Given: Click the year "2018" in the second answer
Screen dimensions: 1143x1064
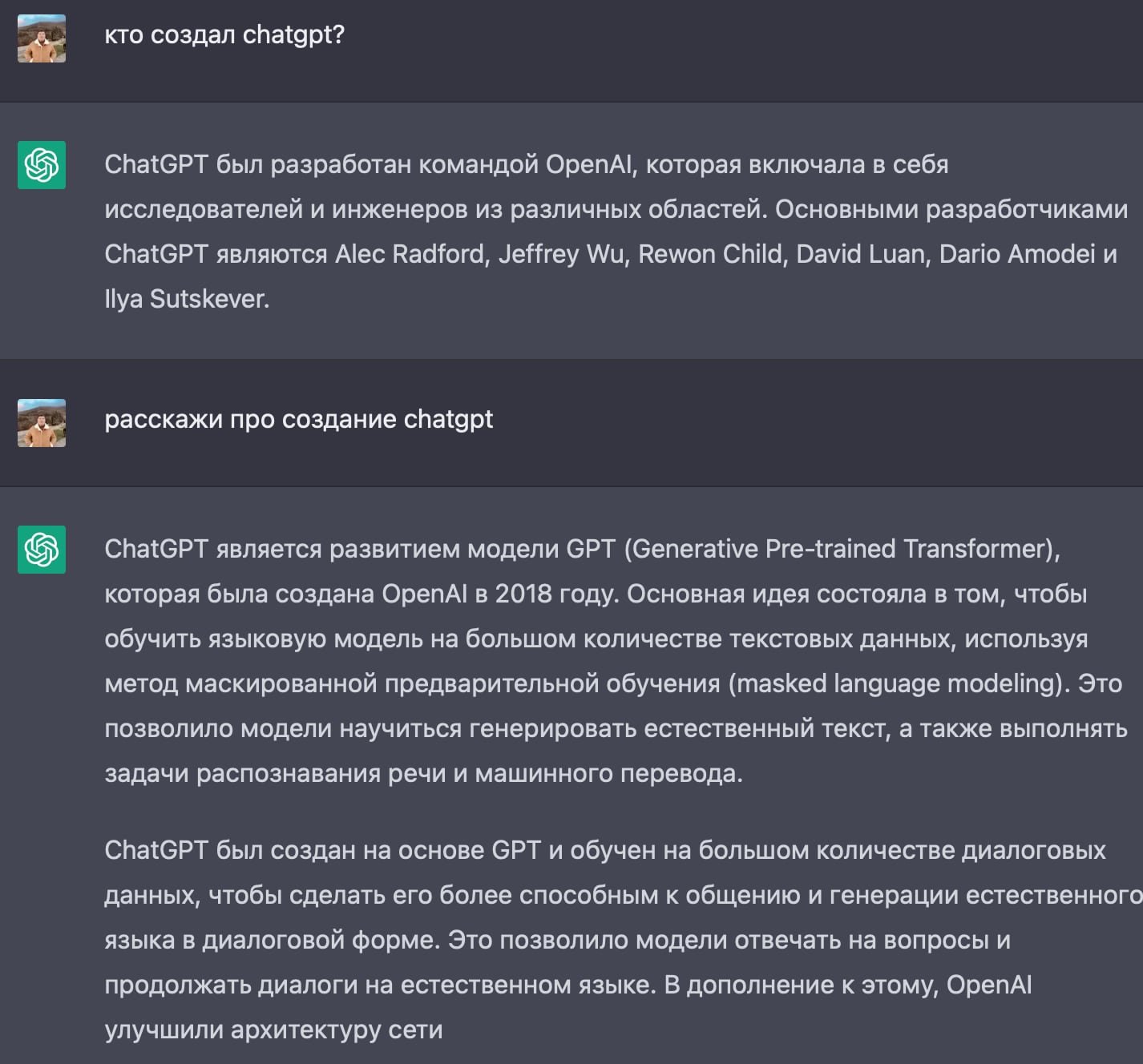Looking at the screenshot, I should pyautogui.click(x=523, y=594).
